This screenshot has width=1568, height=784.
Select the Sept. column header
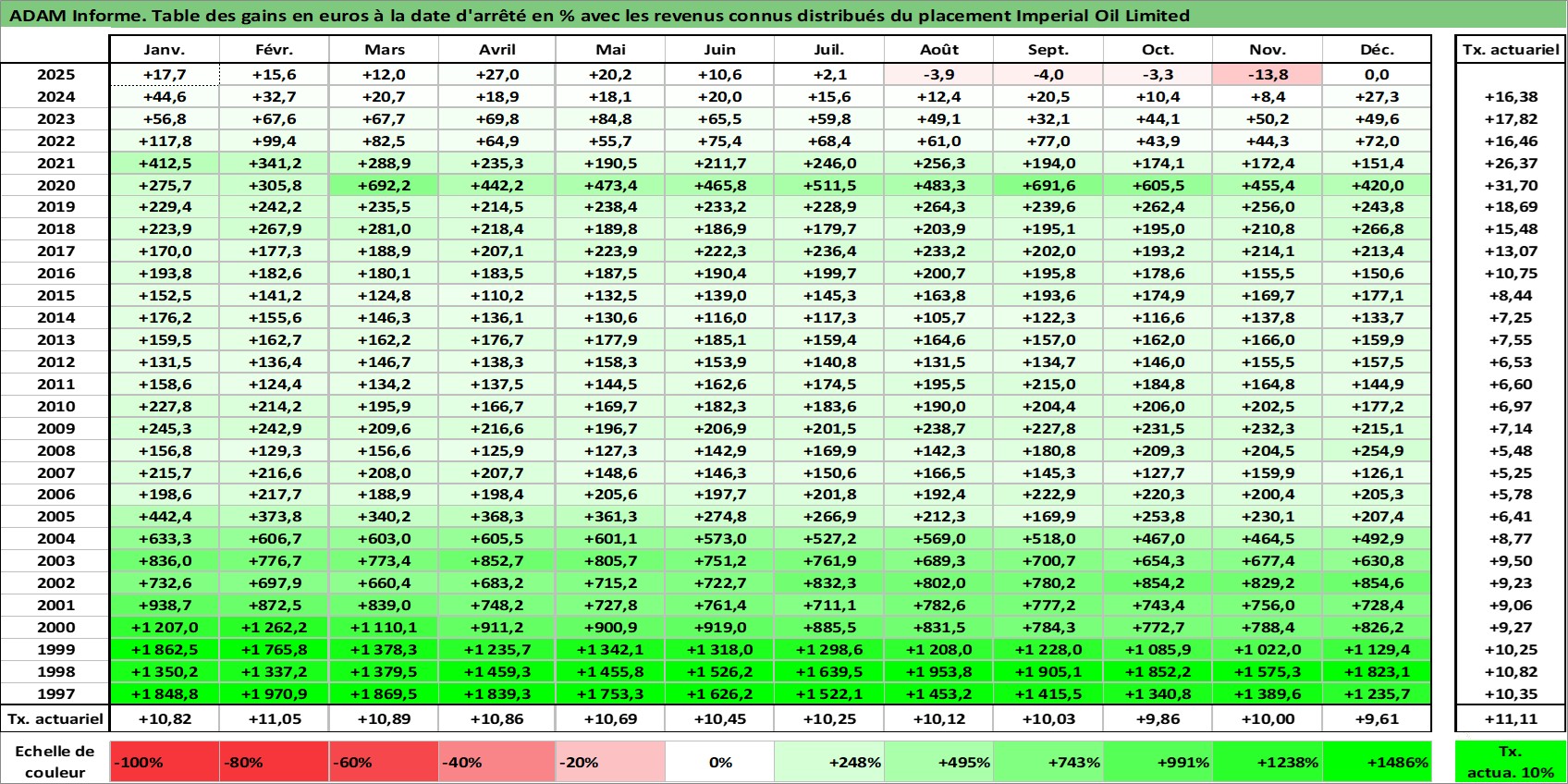pyautogui.click(x=1048, y=50)
